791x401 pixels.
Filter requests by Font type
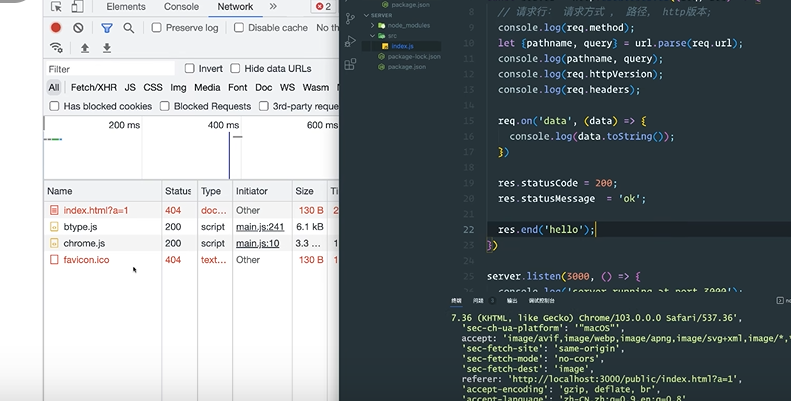click(x=238, y=87)
